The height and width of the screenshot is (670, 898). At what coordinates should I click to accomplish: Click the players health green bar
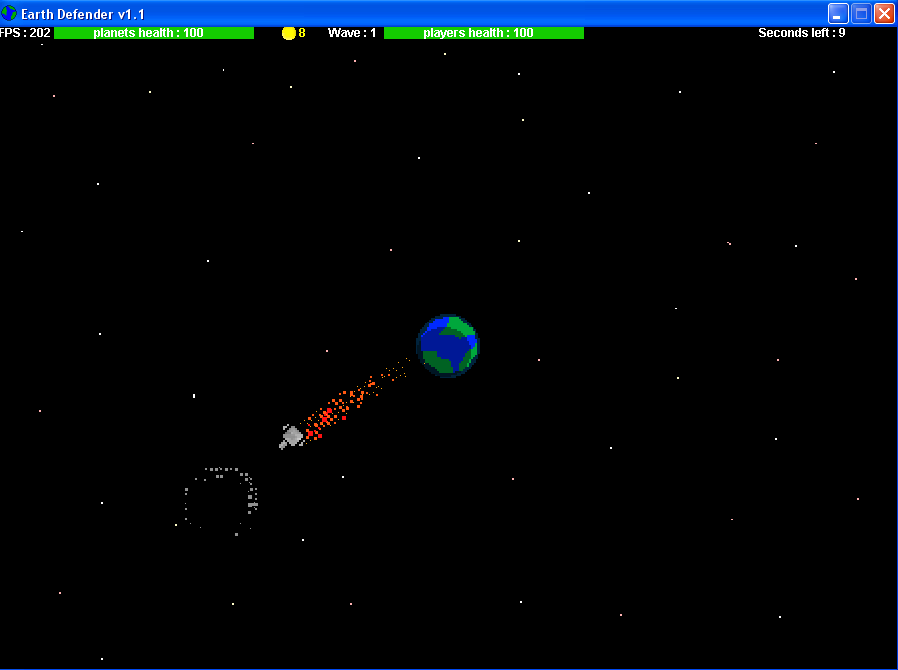(x=484, y=33)
